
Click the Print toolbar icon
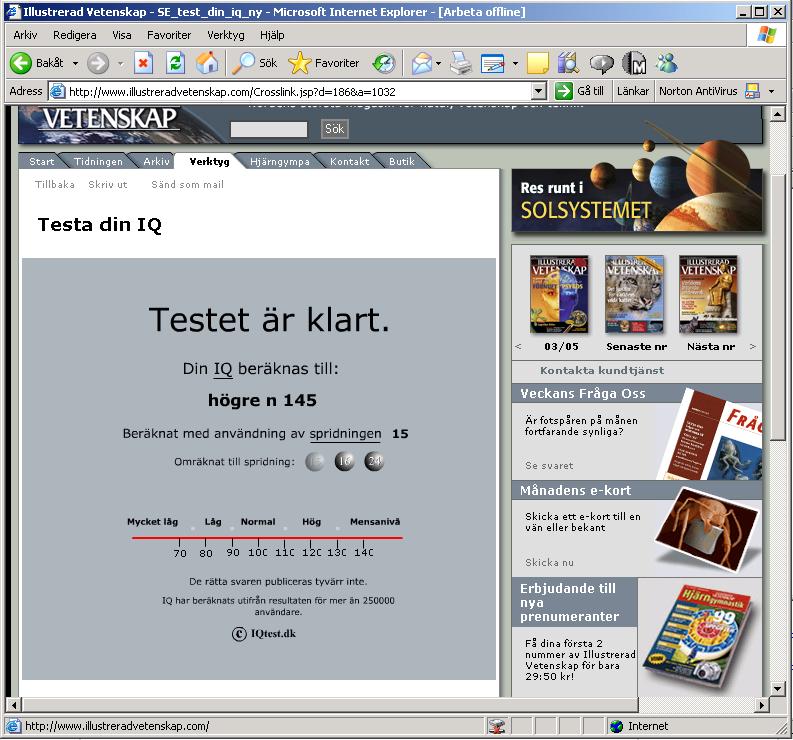pos(461,63)
